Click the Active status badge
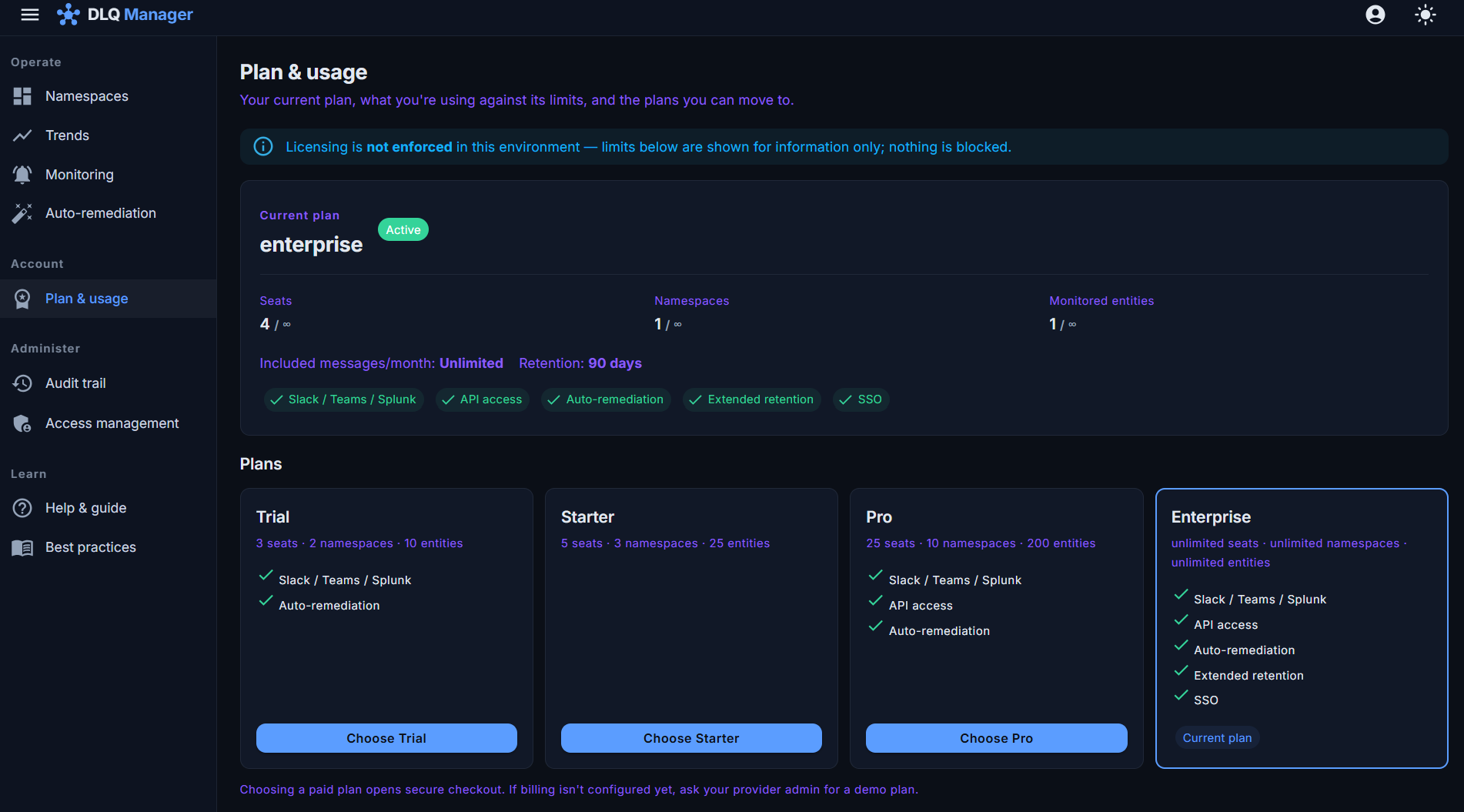This screenshot has width=1464, height=812. tap(403, 229)
